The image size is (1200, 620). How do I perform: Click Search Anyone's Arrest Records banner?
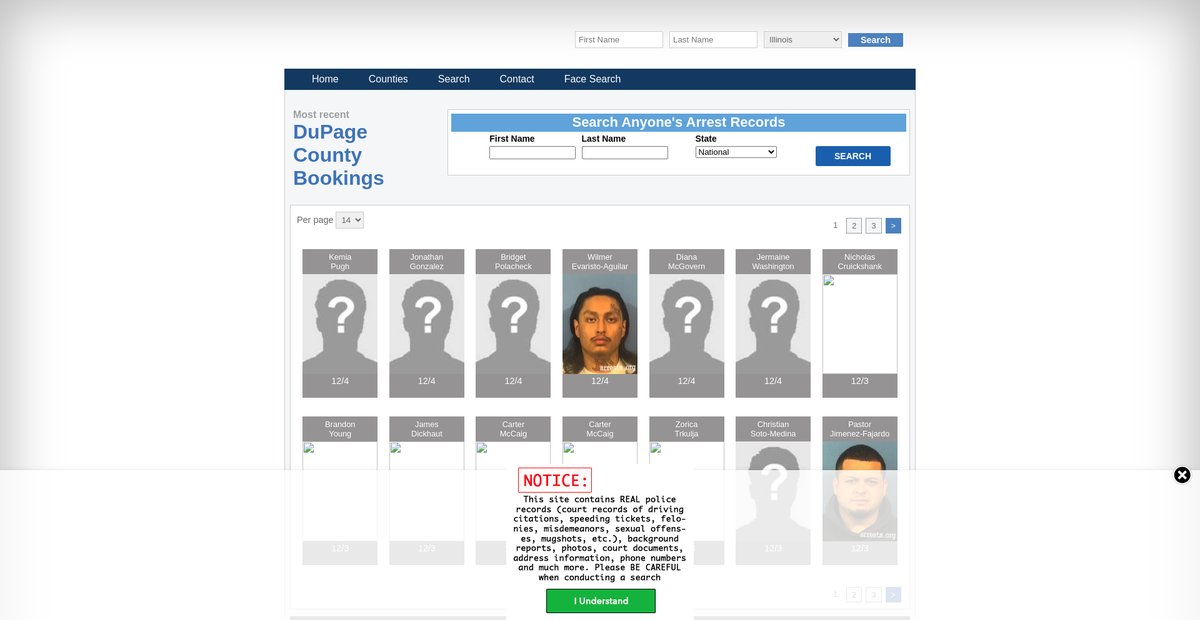click(x=678, y=122)
